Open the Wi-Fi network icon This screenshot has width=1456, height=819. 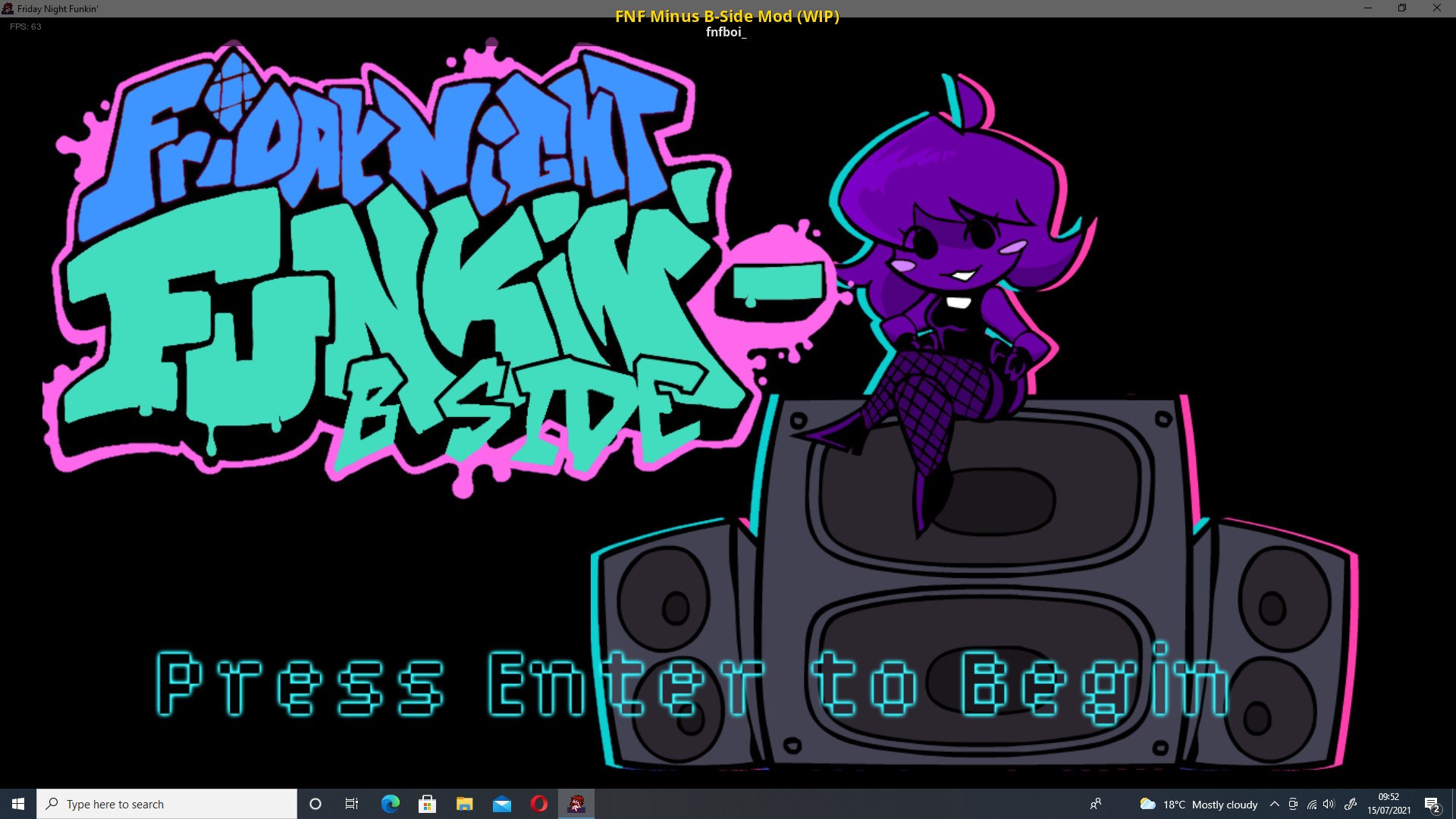[1311, 804]
